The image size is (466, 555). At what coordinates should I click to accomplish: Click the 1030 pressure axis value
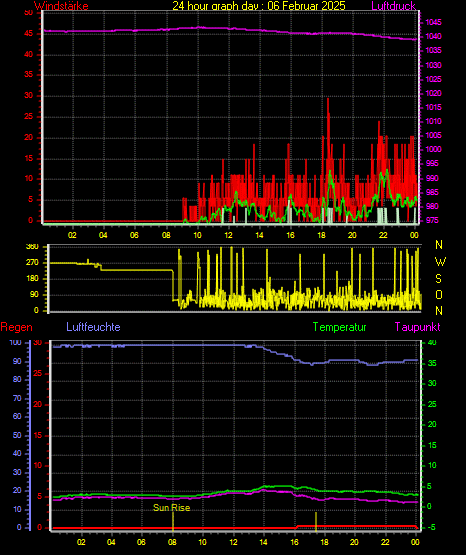433,65
